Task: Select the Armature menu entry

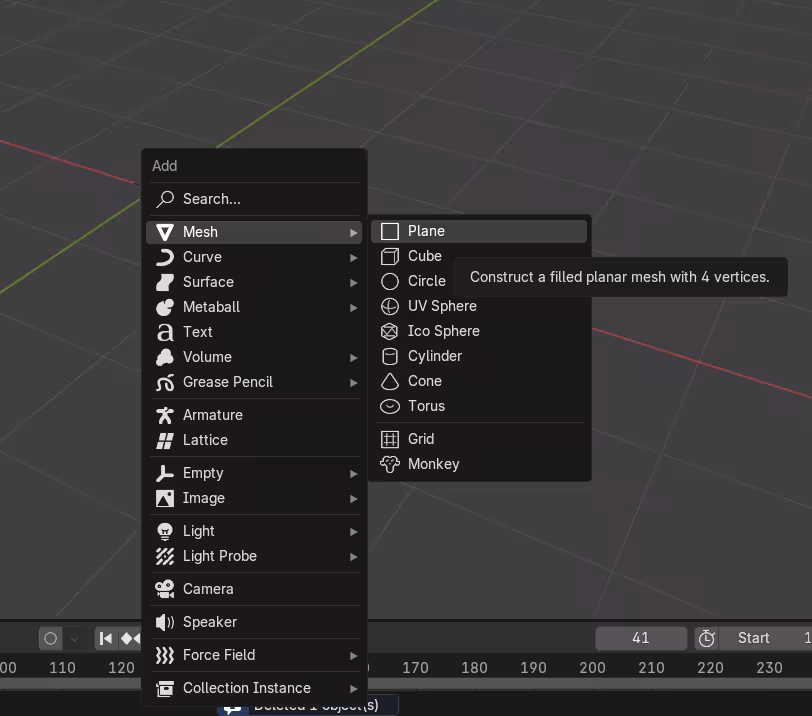Action: 254,415
